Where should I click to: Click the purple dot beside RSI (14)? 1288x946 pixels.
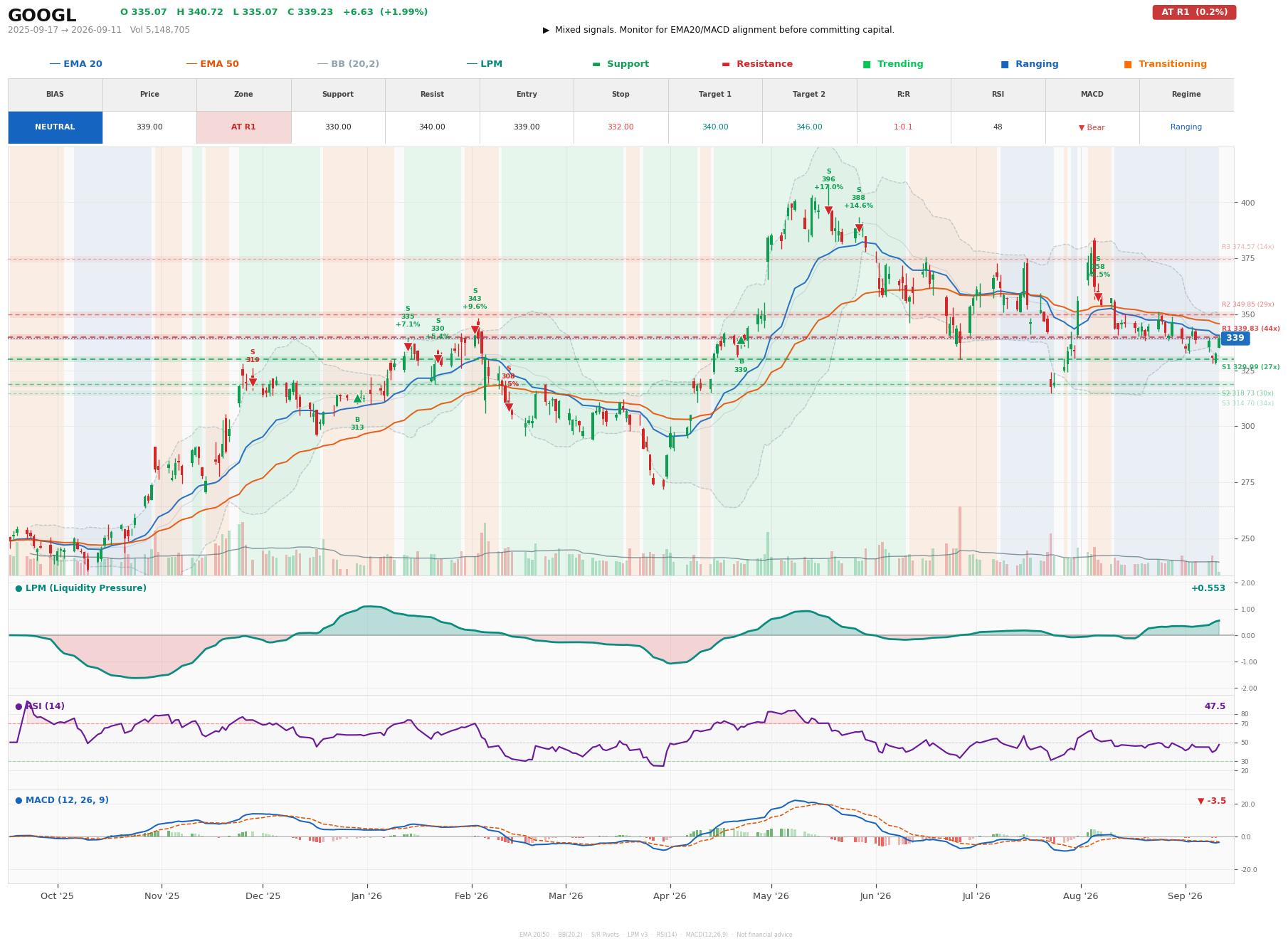[19, 706]
